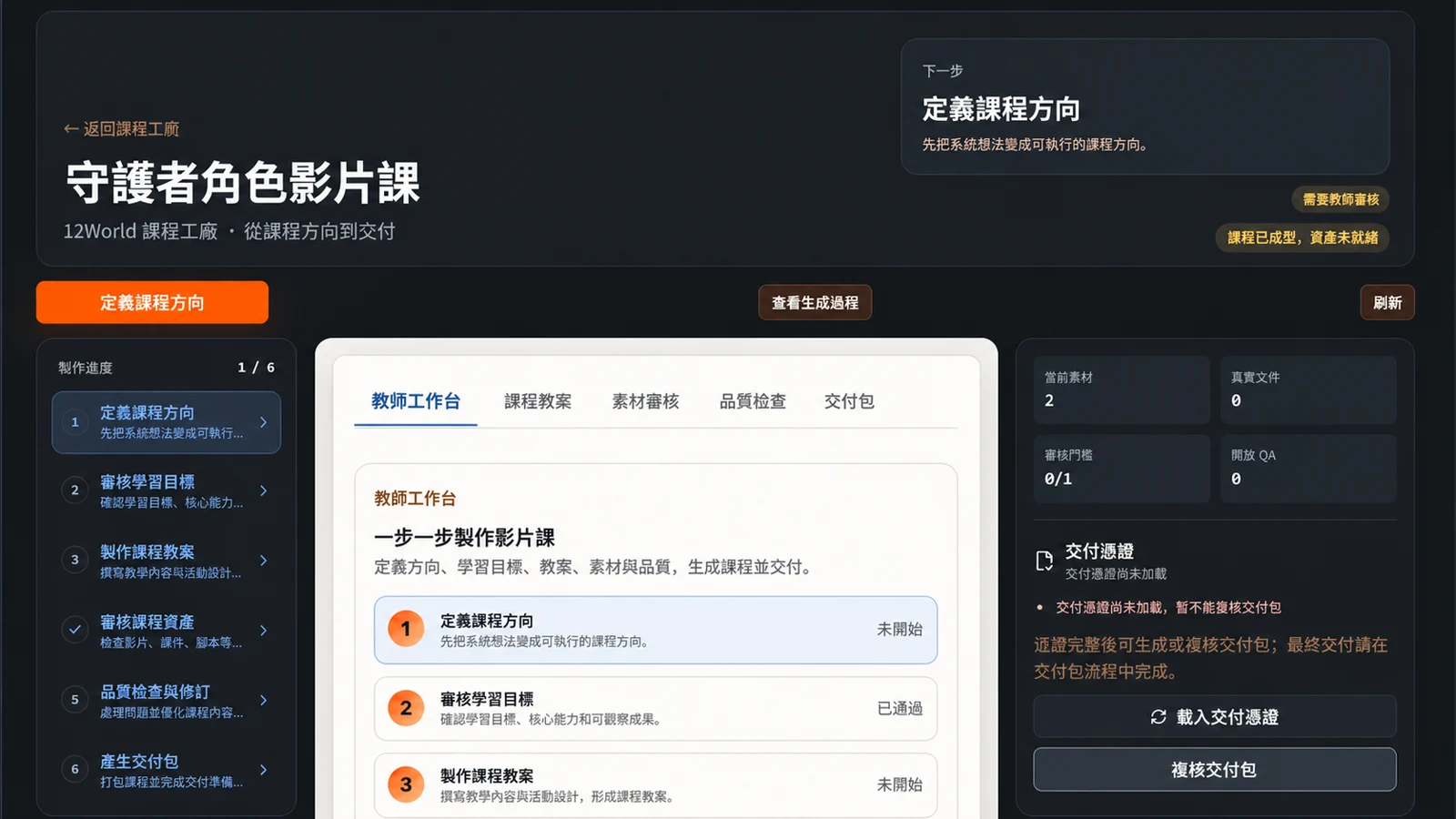Click step number 5 circle in sidebar
The image size is (1456, 819).
tap(75, 700)
